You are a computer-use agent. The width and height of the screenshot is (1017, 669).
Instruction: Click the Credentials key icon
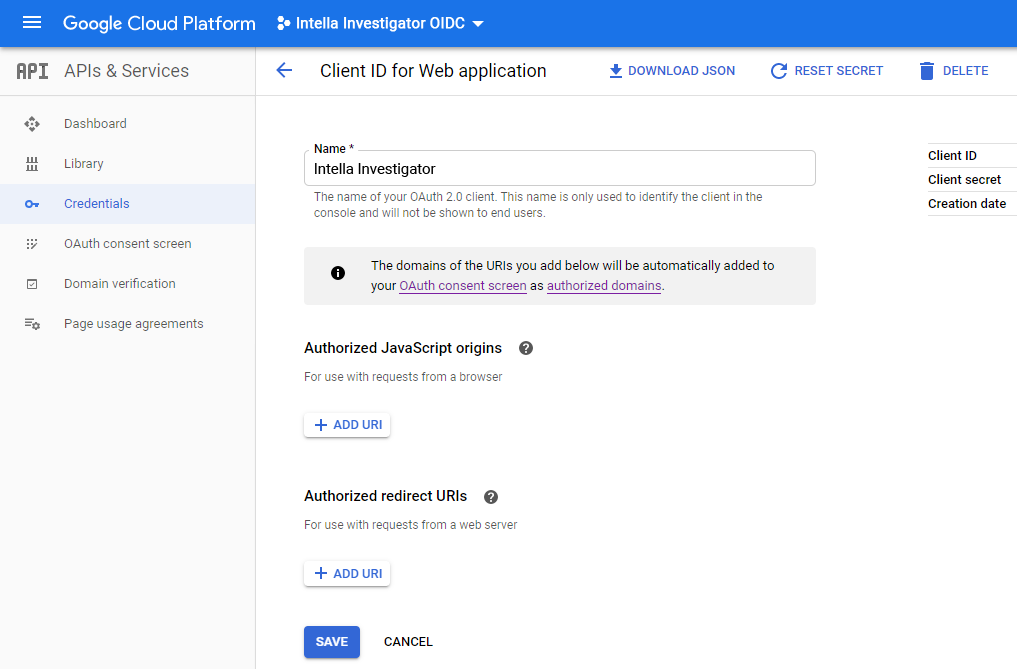tap(31, 203)
